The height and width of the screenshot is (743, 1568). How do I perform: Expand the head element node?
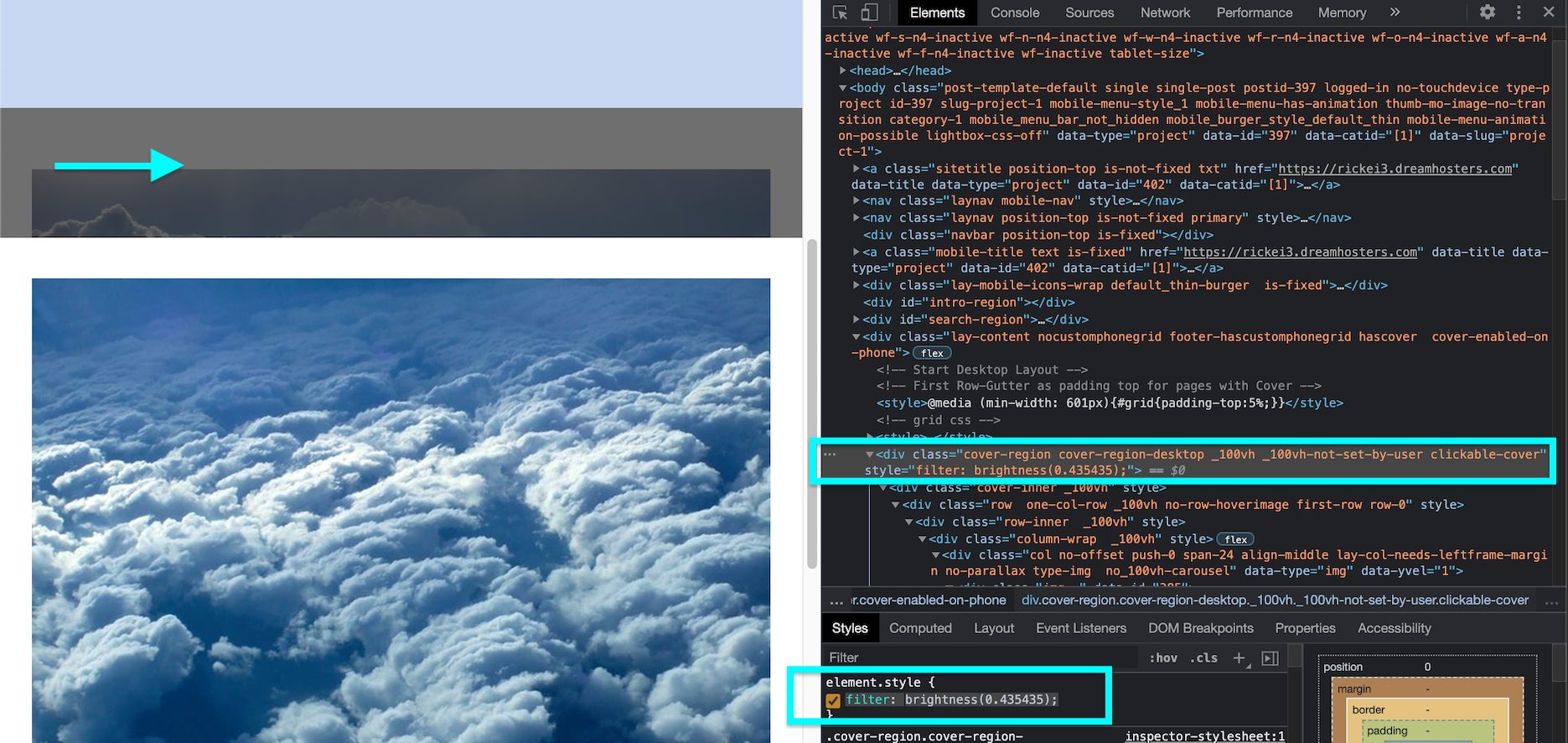[843, 71]
